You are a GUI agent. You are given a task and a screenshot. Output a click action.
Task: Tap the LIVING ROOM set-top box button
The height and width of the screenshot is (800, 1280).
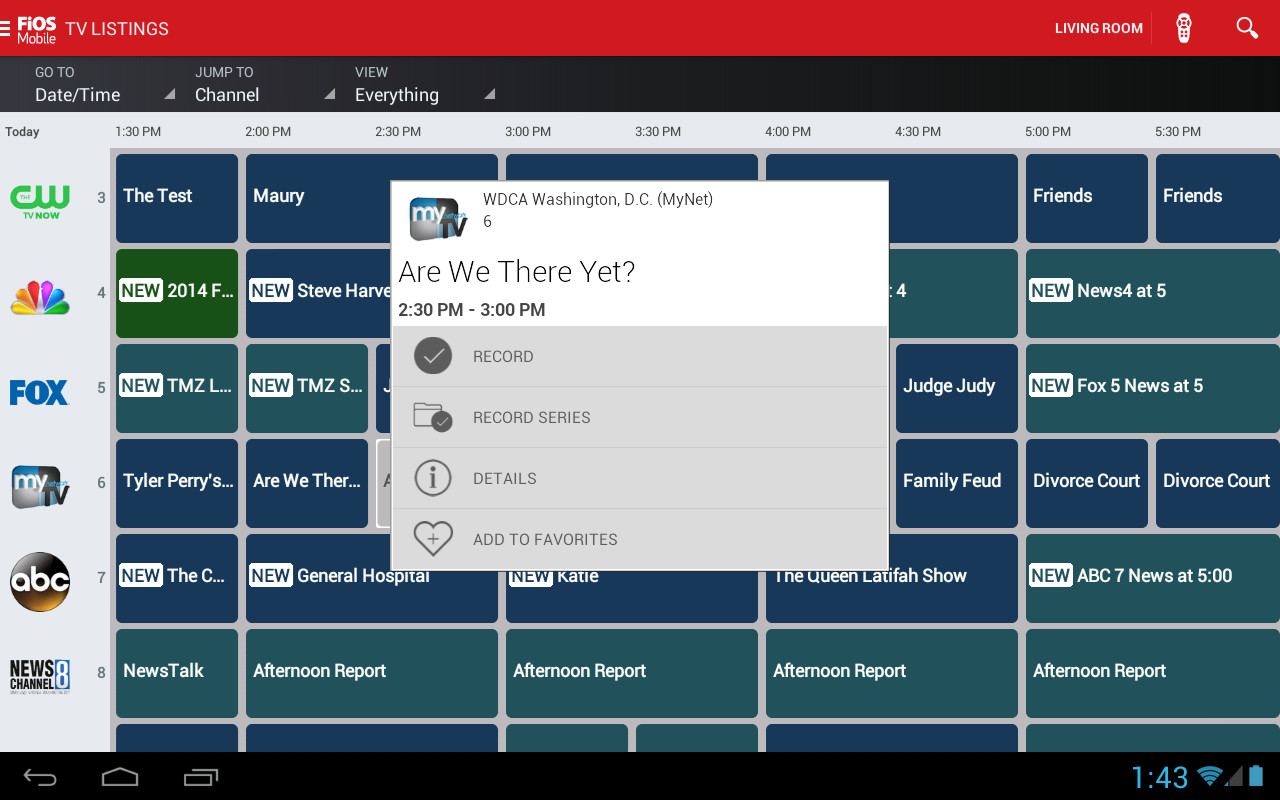click(1098, 28)
